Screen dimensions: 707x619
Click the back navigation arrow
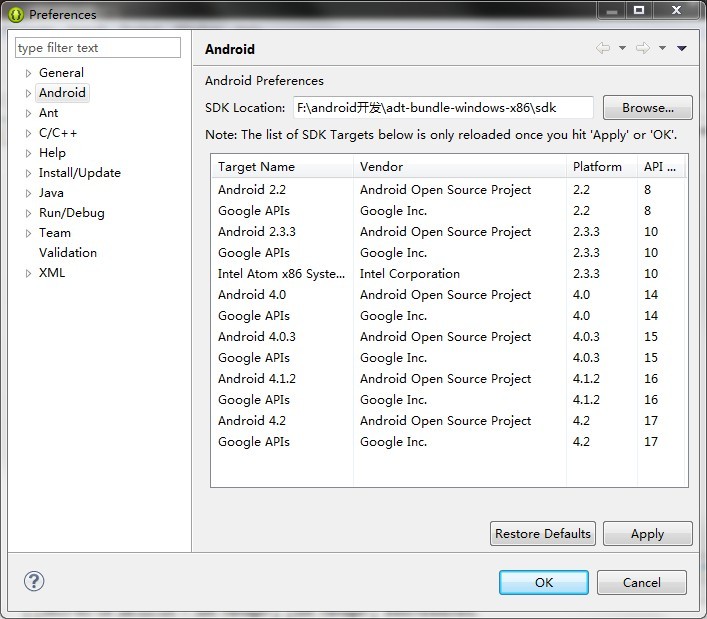tap(603, 48)
